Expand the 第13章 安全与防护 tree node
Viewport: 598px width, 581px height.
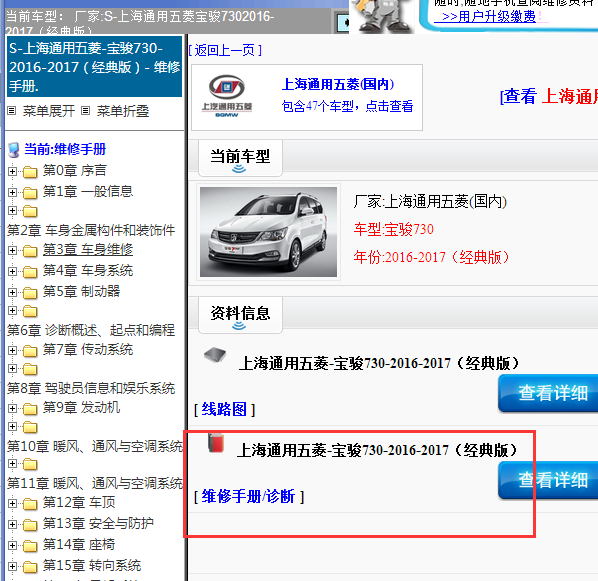(x=12, y=524)
